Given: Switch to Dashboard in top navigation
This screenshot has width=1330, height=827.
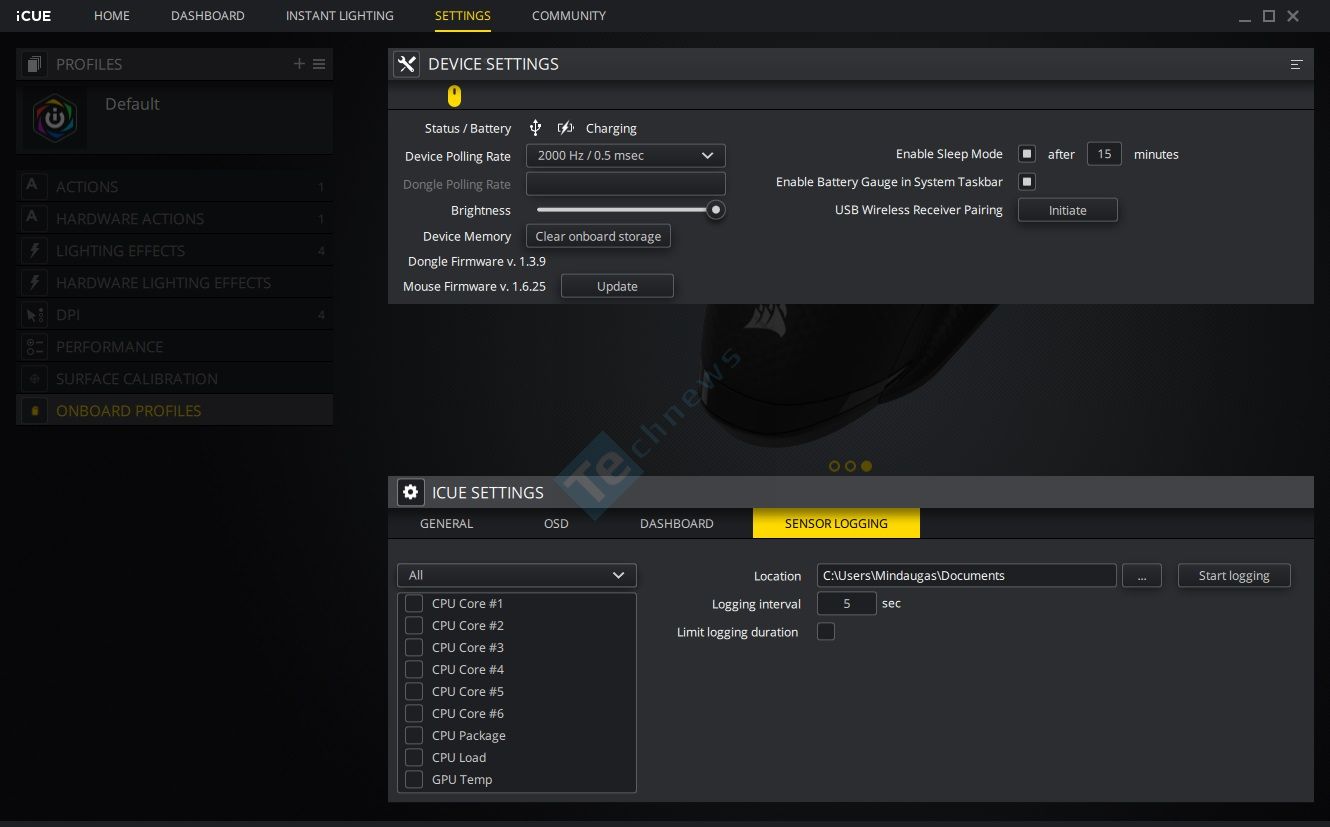Looking at the screenshot, I should point(207,16).
